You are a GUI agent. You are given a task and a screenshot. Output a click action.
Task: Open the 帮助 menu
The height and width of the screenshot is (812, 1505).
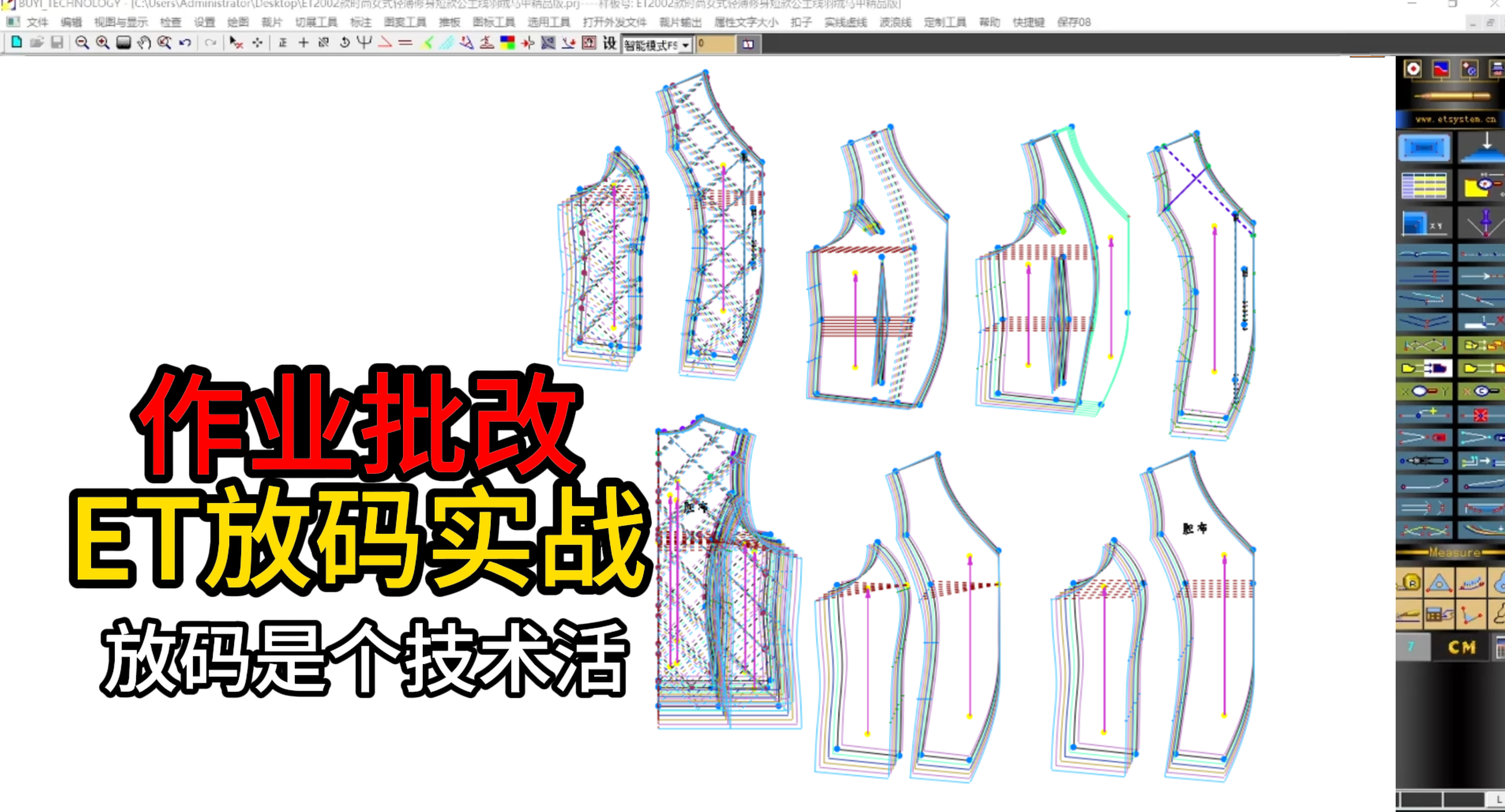(x=990, y=23)
